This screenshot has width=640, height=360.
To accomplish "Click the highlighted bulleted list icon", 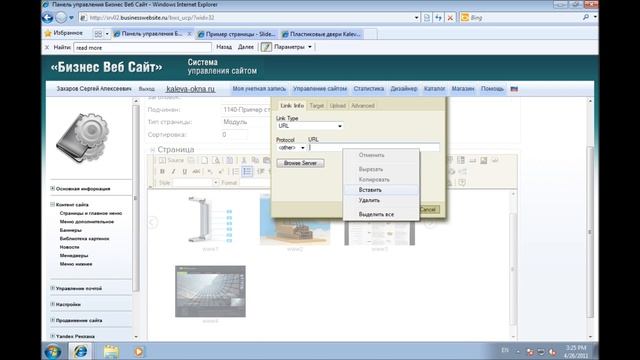I will [247, 171].
